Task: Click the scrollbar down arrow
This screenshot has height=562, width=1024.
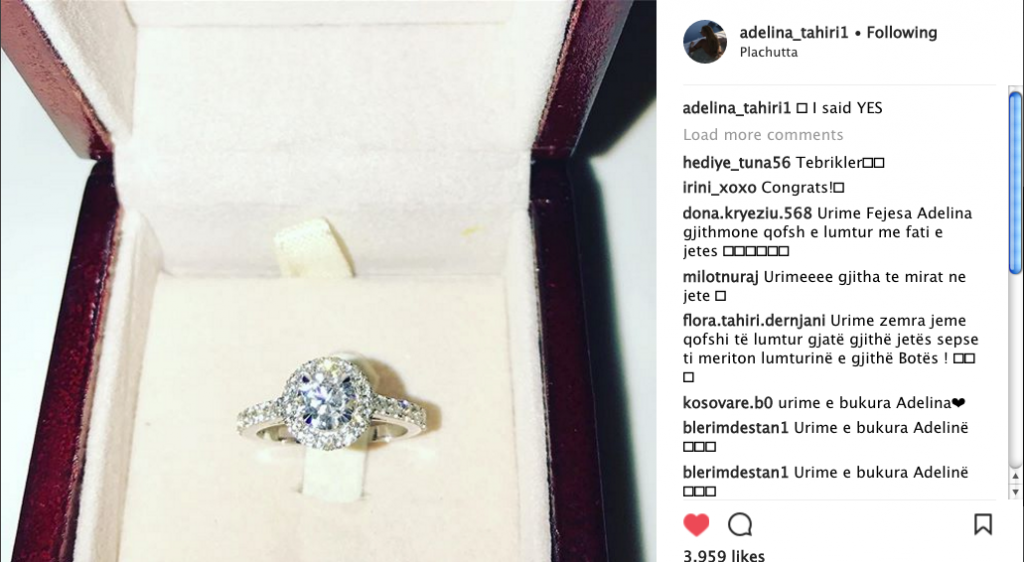Action: (1015, 492)
